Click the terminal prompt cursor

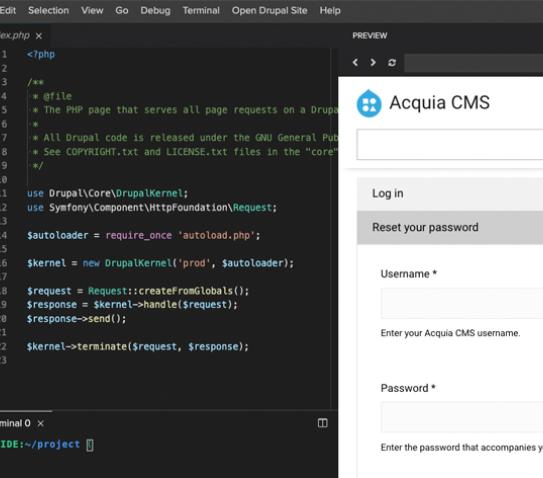90,445
